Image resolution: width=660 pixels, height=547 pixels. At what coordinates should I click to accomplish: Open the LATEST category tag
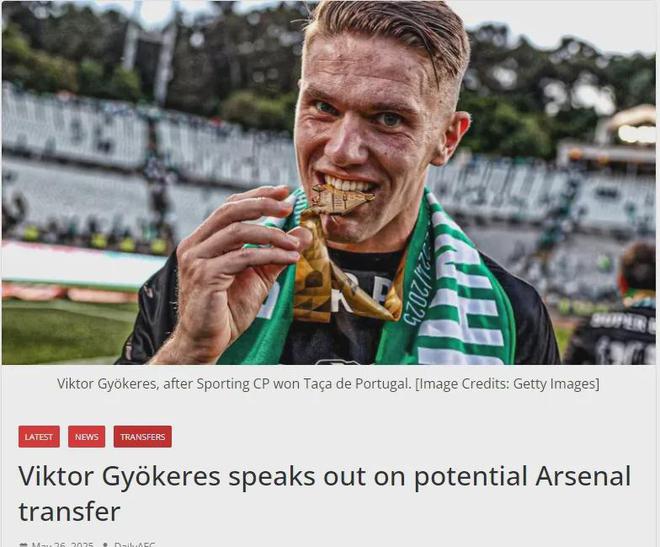[39, 436]
